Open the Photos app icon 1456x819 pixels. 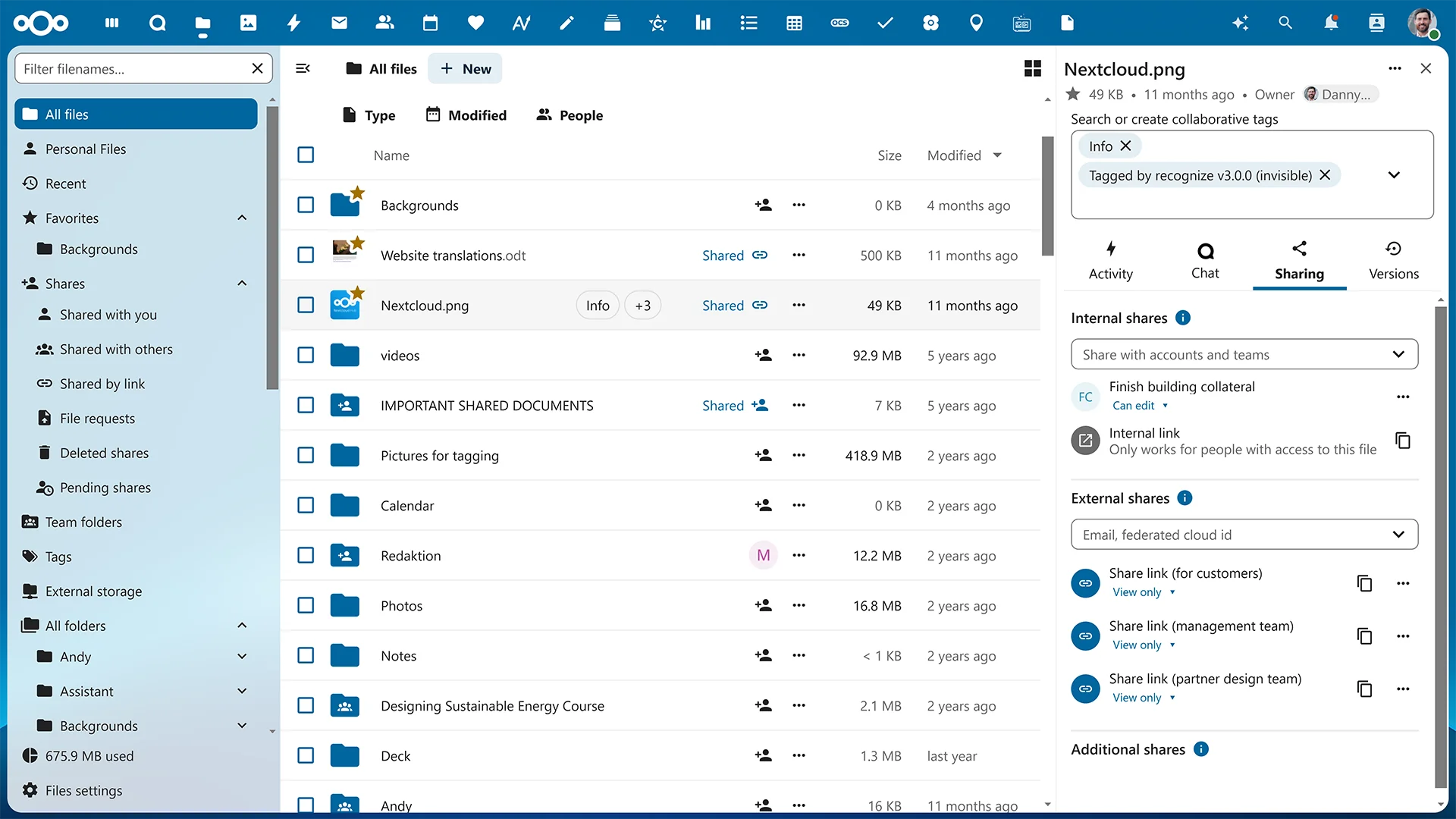(x=248, y=23)
